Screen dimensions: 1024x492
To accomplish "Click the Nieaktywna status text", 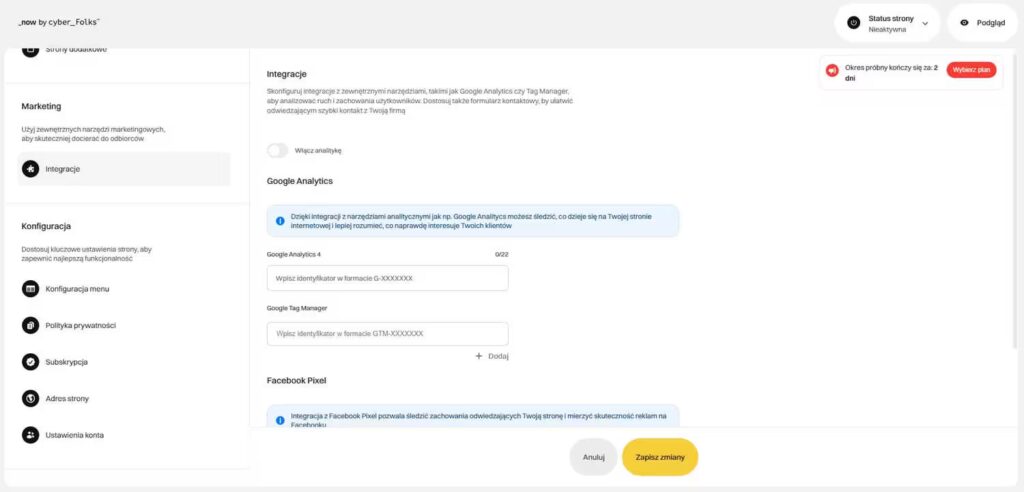I will point(887,30).
